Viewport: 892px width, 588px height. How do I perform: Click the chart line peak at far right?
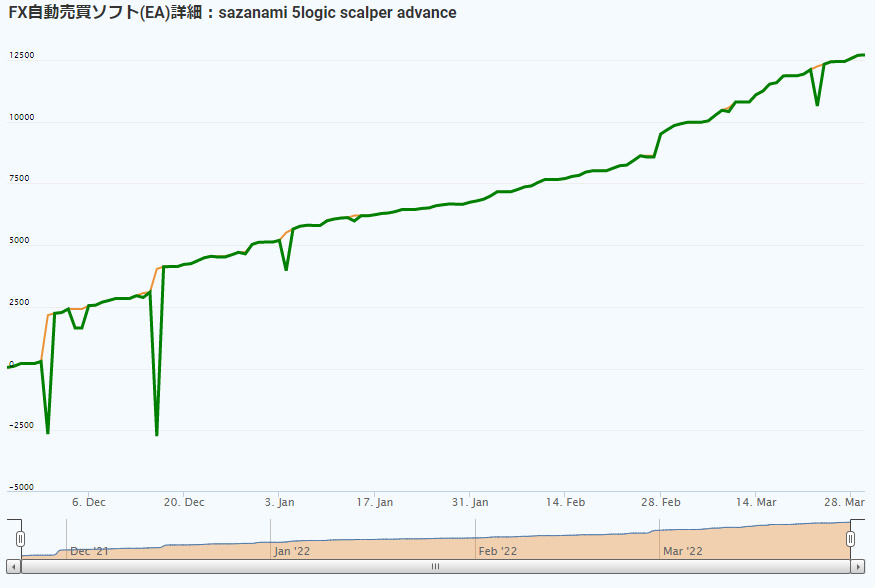861,55
